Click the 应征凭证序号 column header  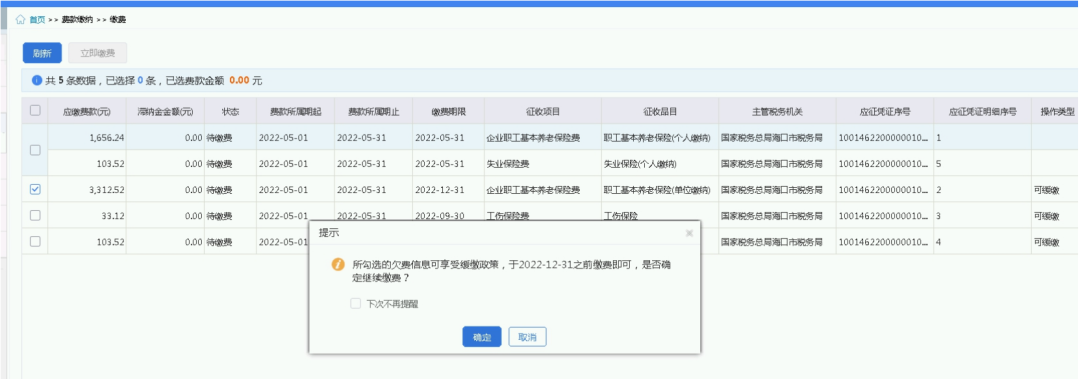[x=885, y=111]
